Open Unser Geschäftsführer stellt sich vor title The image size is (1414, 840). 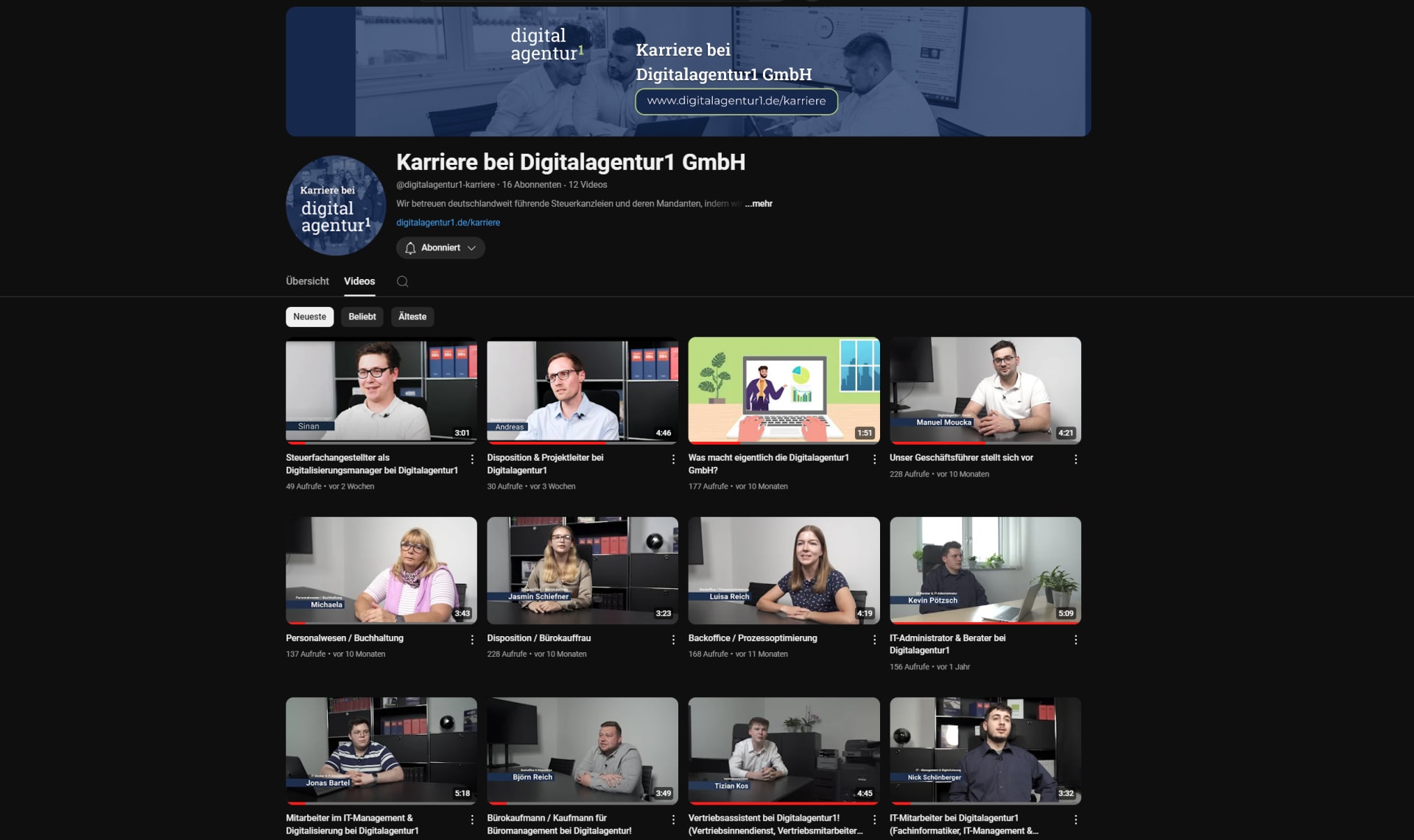pos(961,458)
